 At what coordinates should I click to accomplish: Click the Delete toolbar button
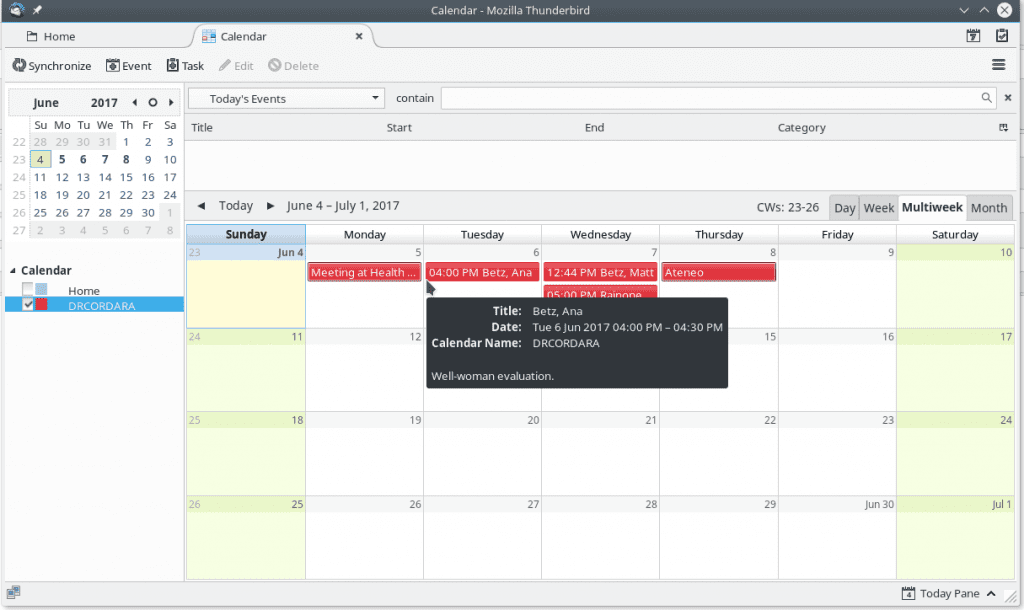pos(293,65)
